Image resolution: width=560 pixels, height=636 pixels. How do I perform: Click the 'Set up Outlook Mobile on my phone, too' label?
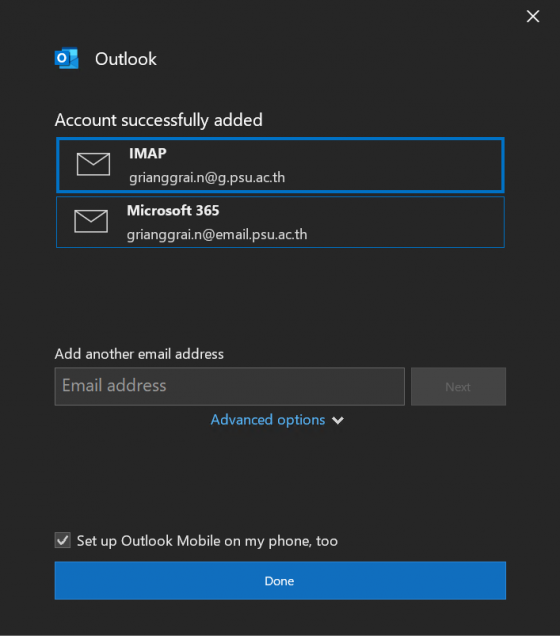coord(207,541)
